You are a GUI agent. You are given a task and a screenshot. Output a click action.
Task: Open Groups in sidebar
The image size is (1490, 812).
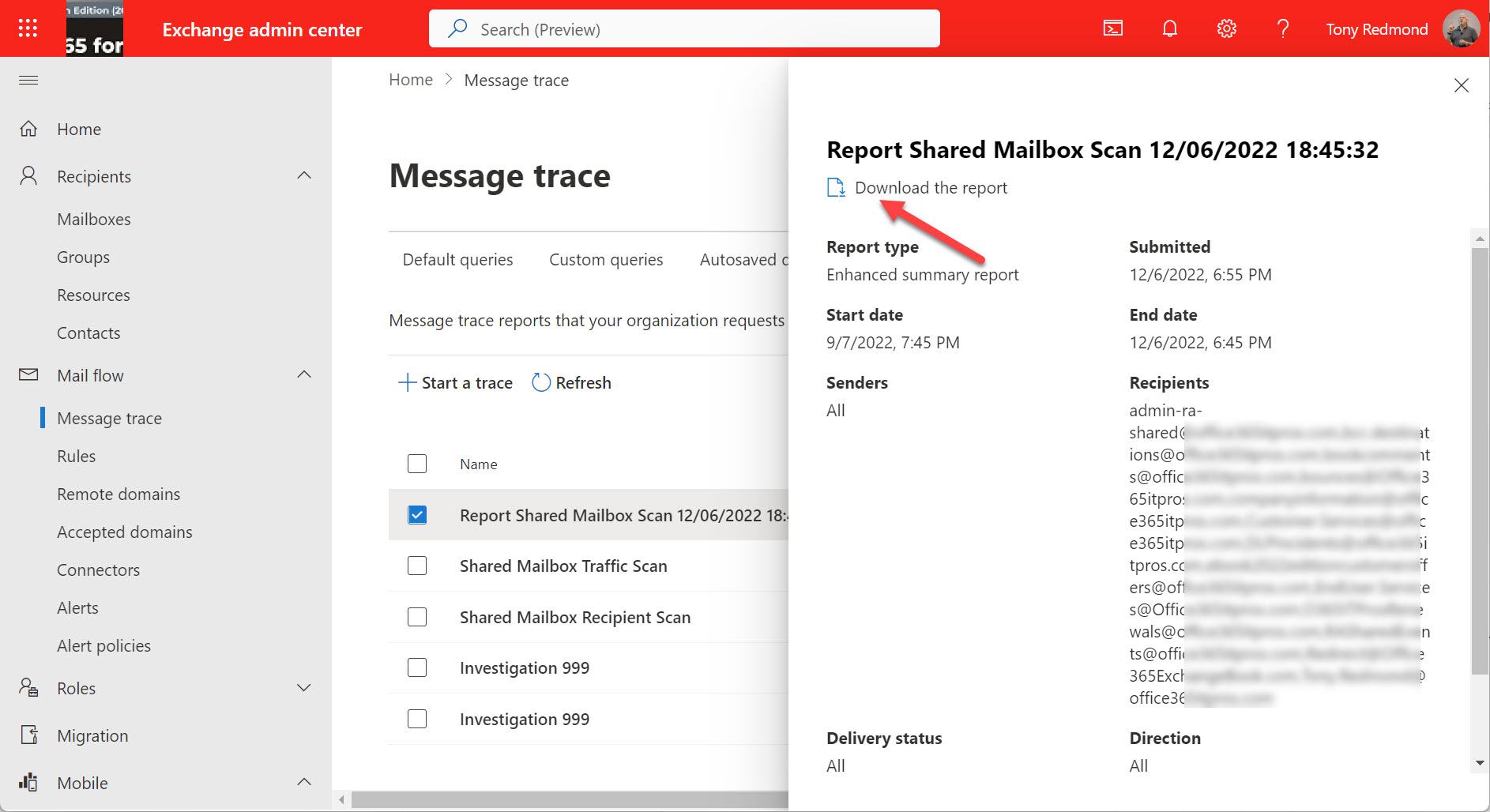[x=83, y=258]
